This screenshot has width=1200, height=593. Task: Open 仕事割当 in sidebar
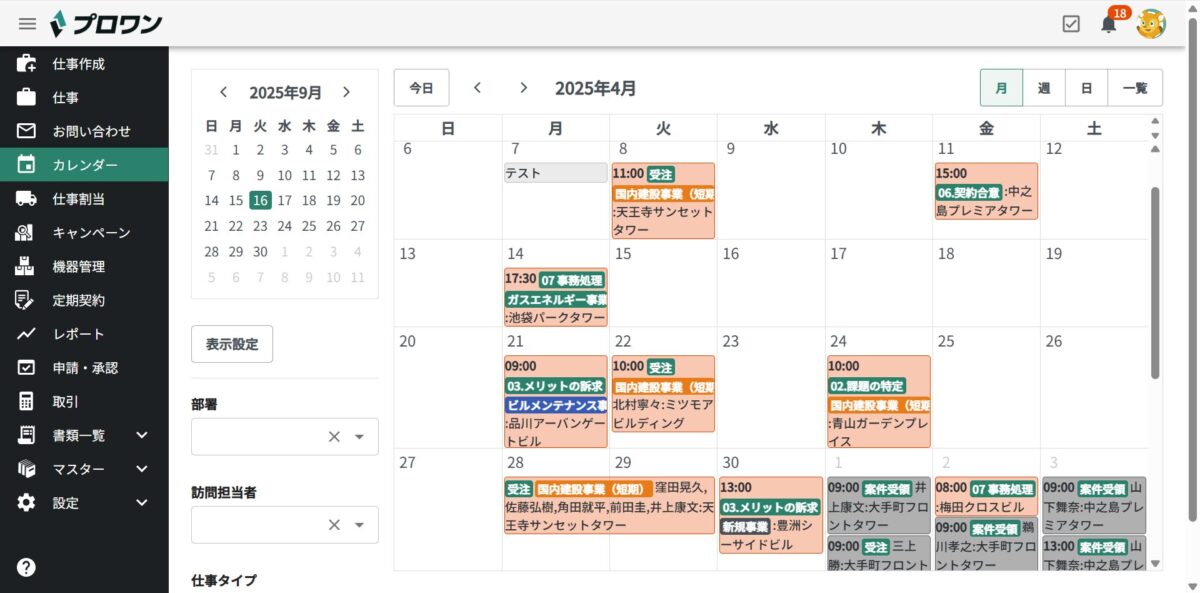pyautogui.click(x=84, y=199)
